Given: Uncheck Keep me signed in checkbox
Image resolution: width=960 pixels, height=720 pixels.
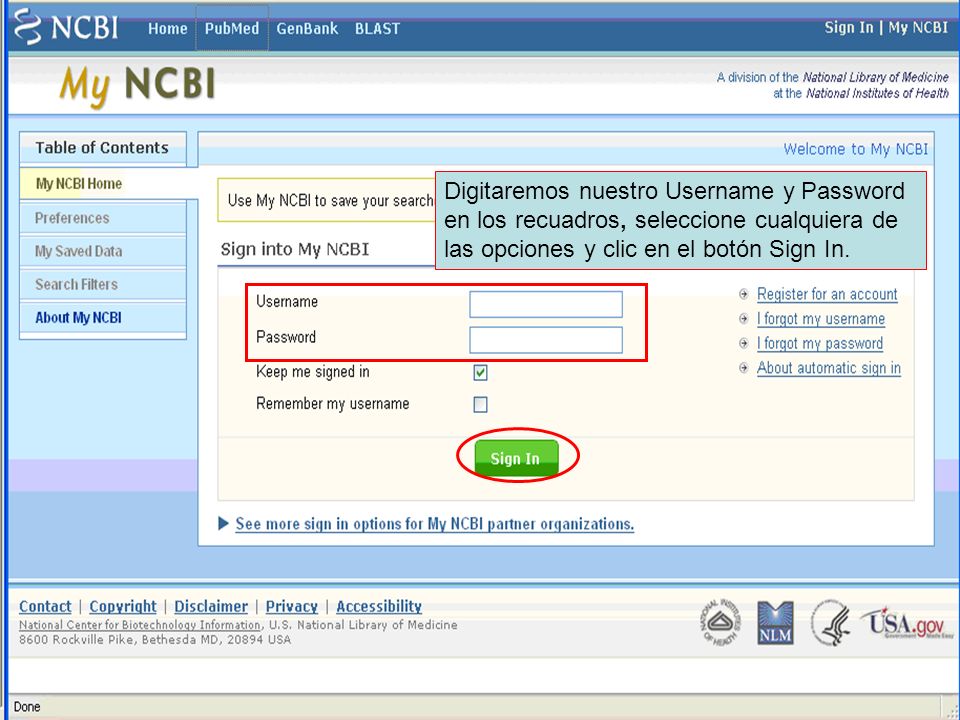Looking at the screenshot, I should pyautogui.click(x=481, y=372).
